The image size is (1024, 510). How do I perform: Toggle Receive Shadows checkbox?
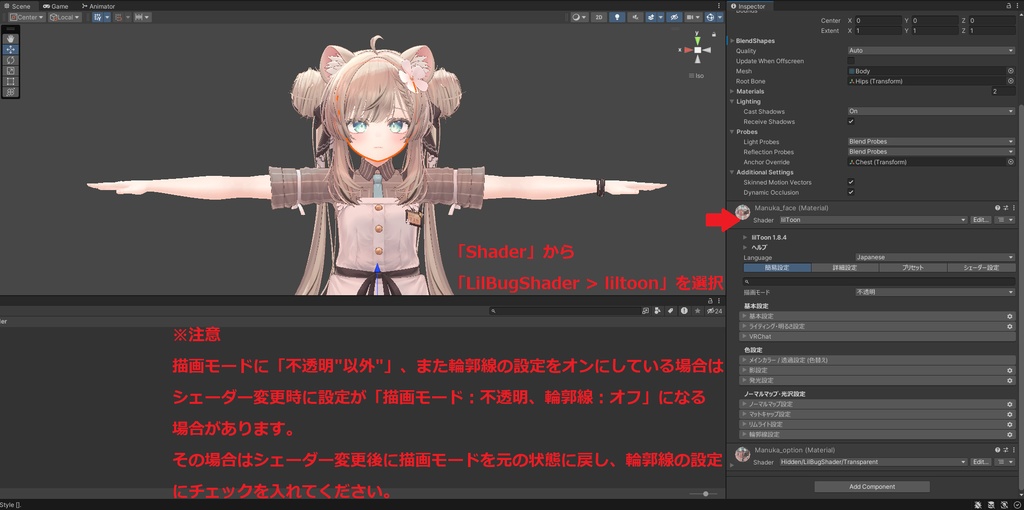click(851, 121)
